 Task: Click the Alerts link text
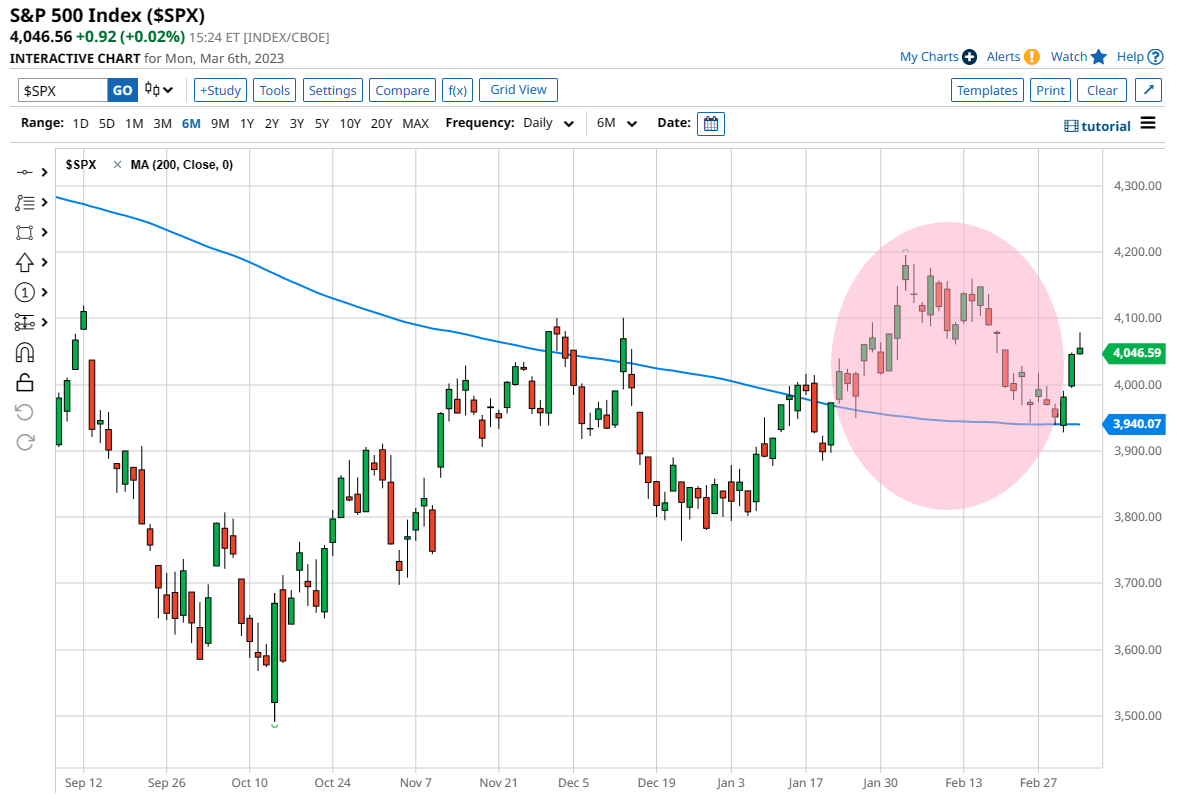[1003, 57]
